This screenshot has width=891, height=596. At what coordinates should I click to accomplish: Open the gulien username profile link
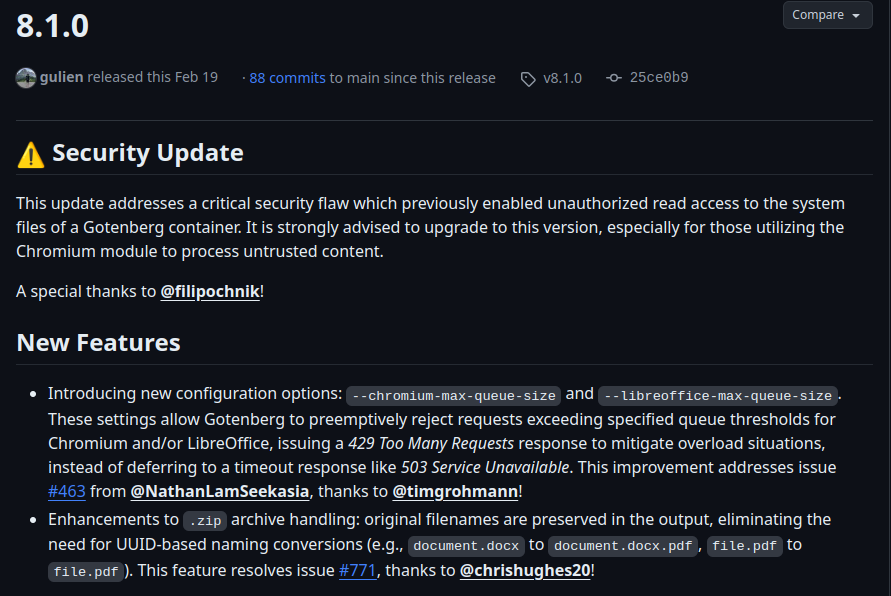(x=61, y=77)
